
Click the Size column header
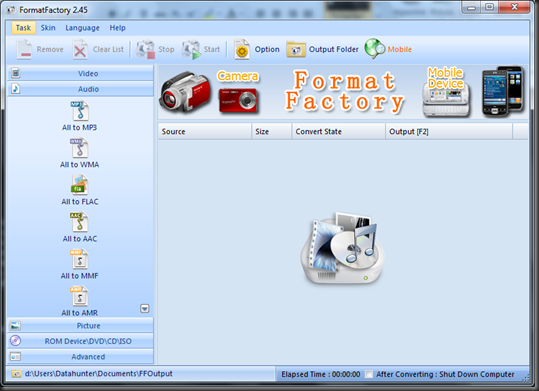click(x=272, y=131)
